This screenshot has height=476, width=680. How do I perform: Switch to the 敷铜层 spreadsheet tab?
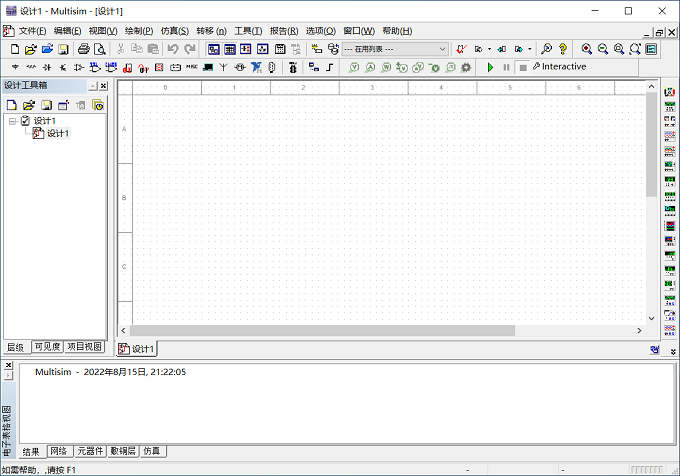[123, 451]
